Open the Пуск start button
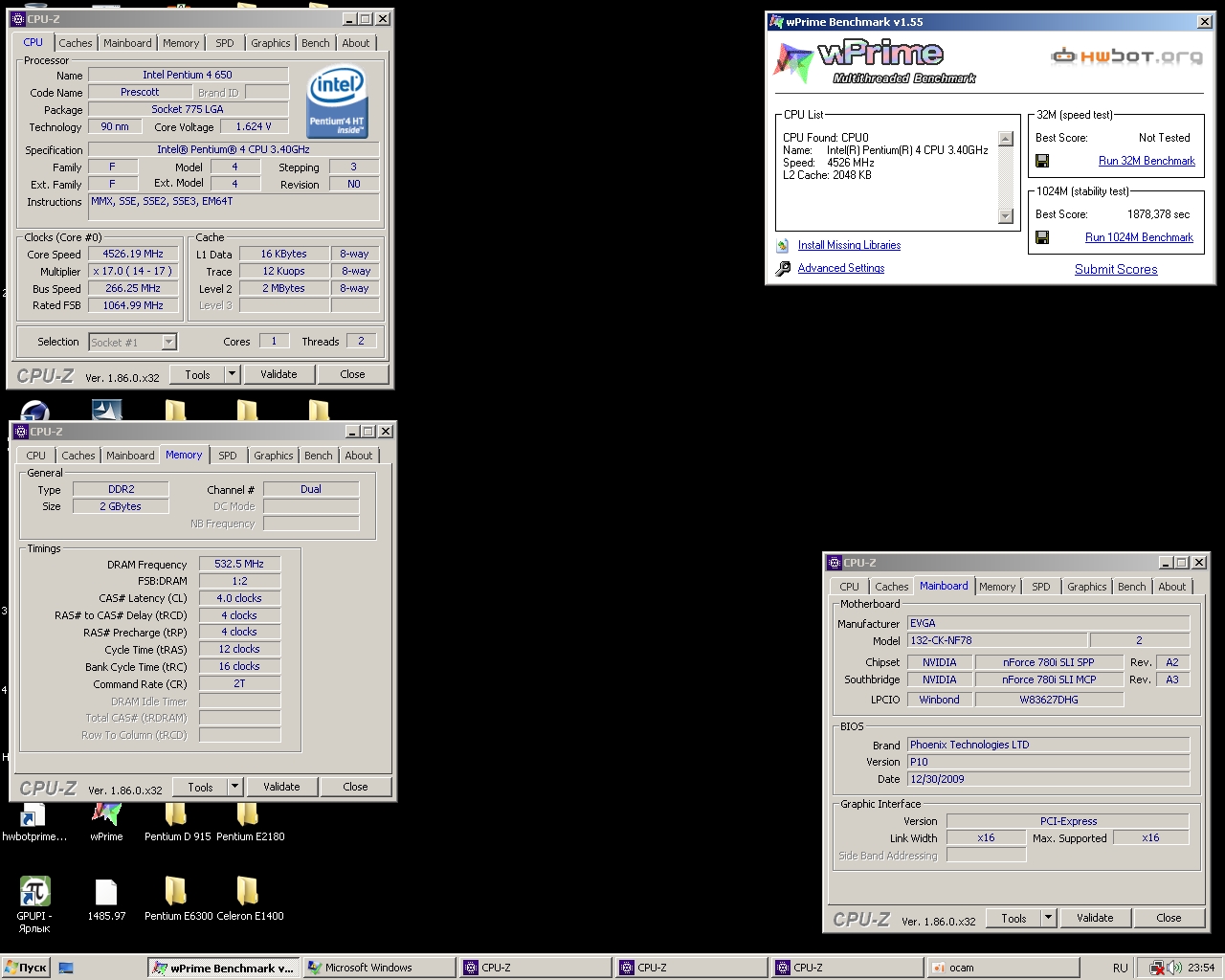 pos(26,968)
